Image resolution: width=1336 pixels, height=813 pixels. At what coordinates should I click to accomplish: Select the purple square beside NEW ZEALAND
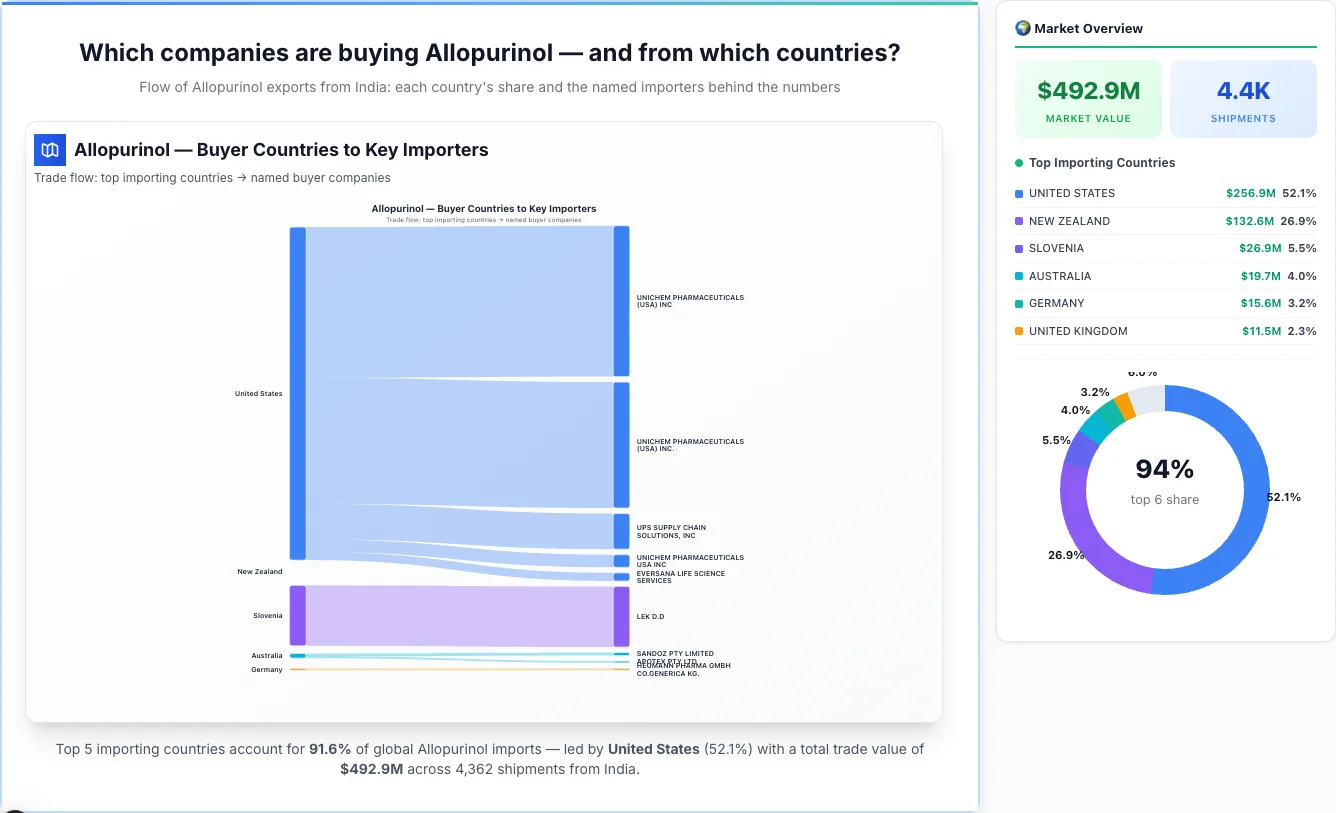[1017, 221]
